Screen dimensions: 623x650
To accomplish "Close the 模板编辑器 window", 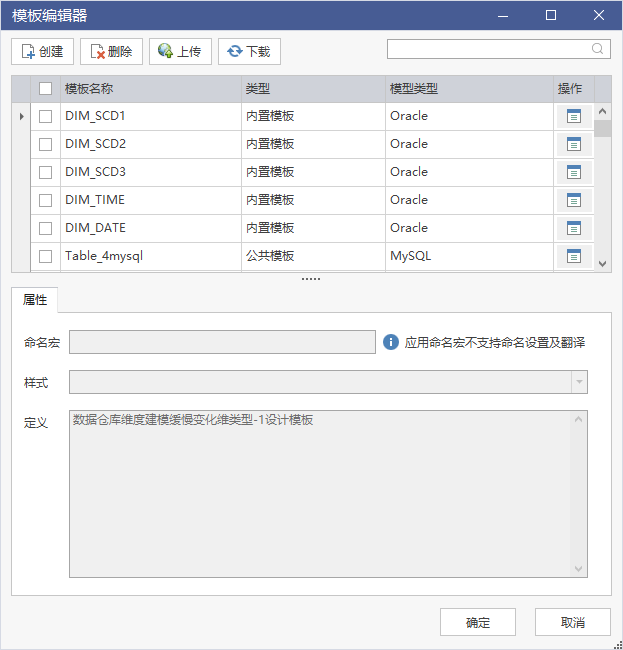I will coord(599,16).
